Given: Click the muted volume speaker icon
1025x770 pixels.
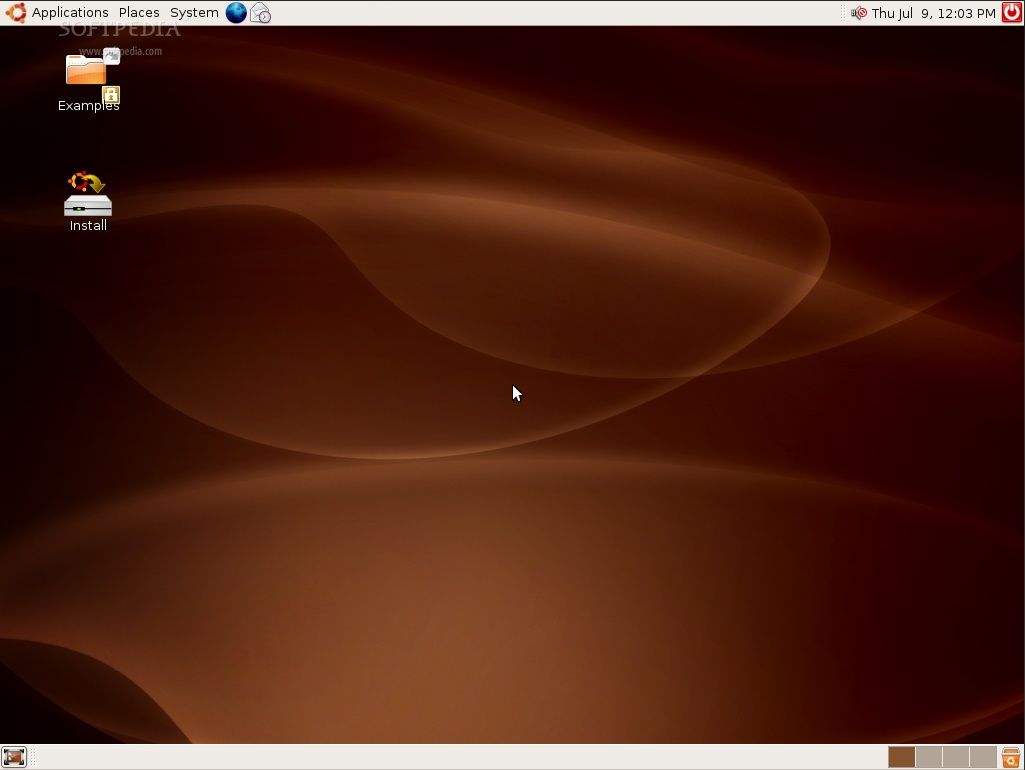Looking at the screenshot, I should (x=858, y=13).
